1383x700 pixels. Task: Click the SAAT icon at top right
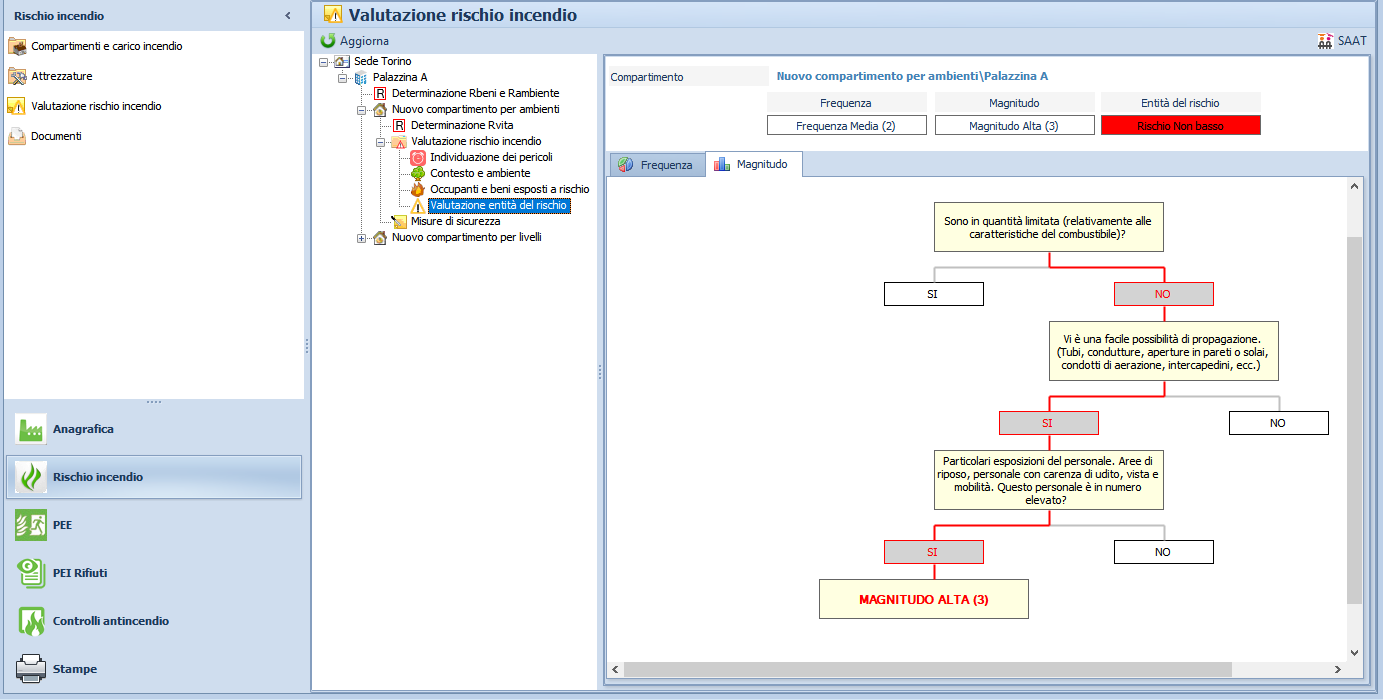click(1326, 41)
